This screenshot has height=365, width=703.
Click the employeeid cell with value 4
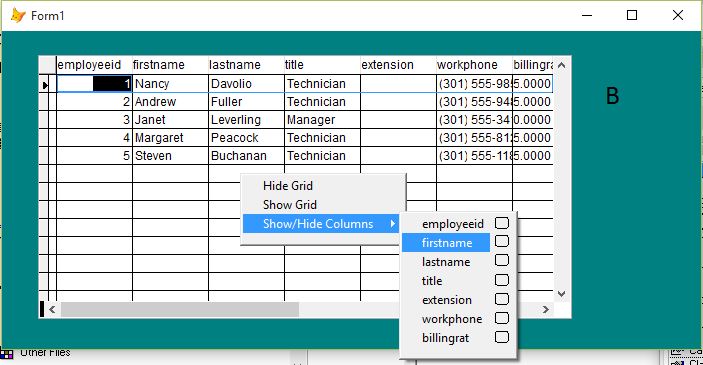[94, 138]
